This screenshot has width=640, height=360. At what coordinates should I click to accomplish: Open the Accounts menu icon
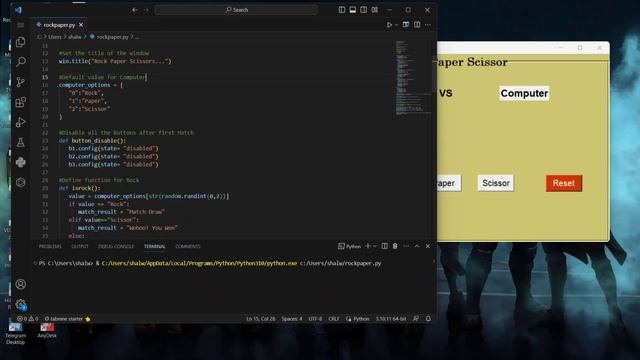click(20, 284)
